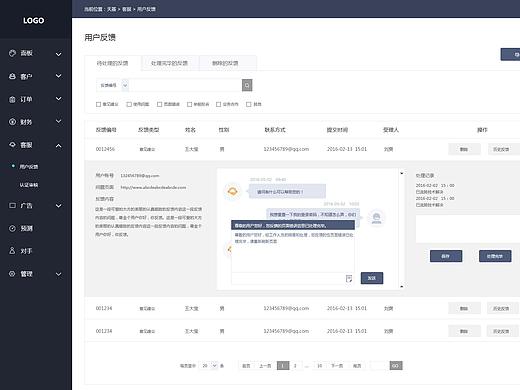Focus the chat message input field

pyautogui.click(x=289, y=279)
